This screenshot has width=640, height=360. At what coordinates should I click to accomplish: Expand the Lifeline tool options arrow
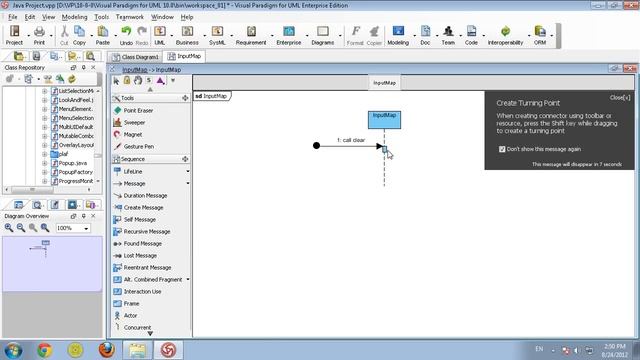[188, 171]
